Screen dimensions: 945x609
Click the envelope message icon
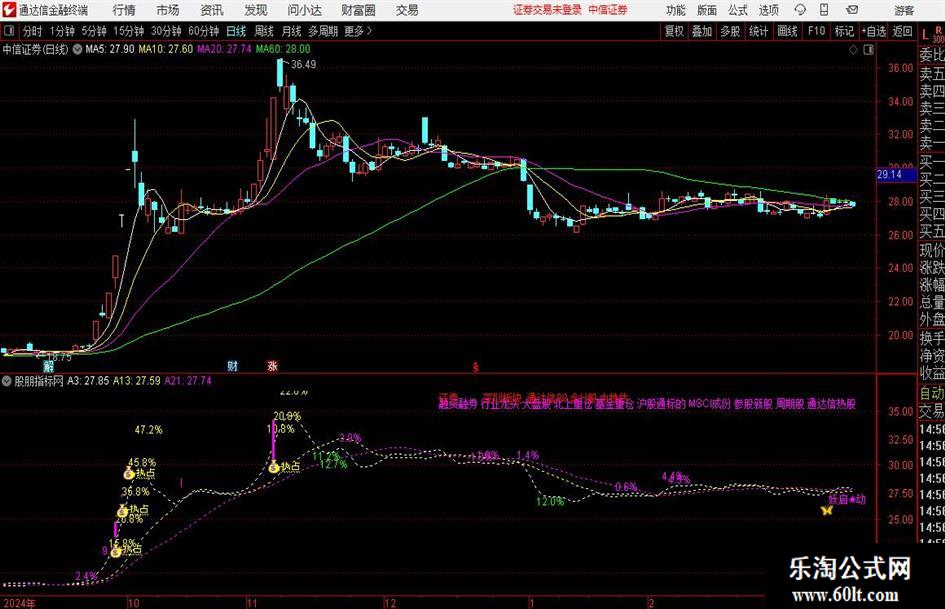click(852, 10)
